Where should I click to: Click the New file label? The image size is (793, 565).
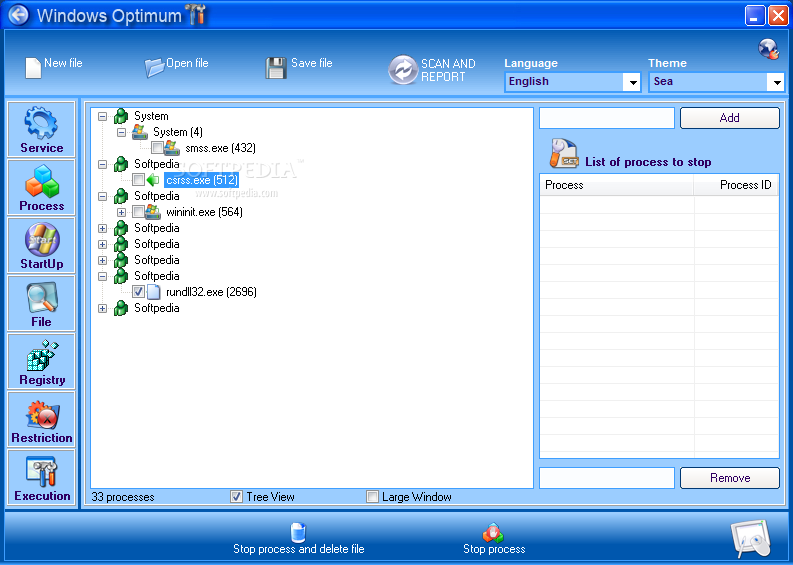(63, 63)
